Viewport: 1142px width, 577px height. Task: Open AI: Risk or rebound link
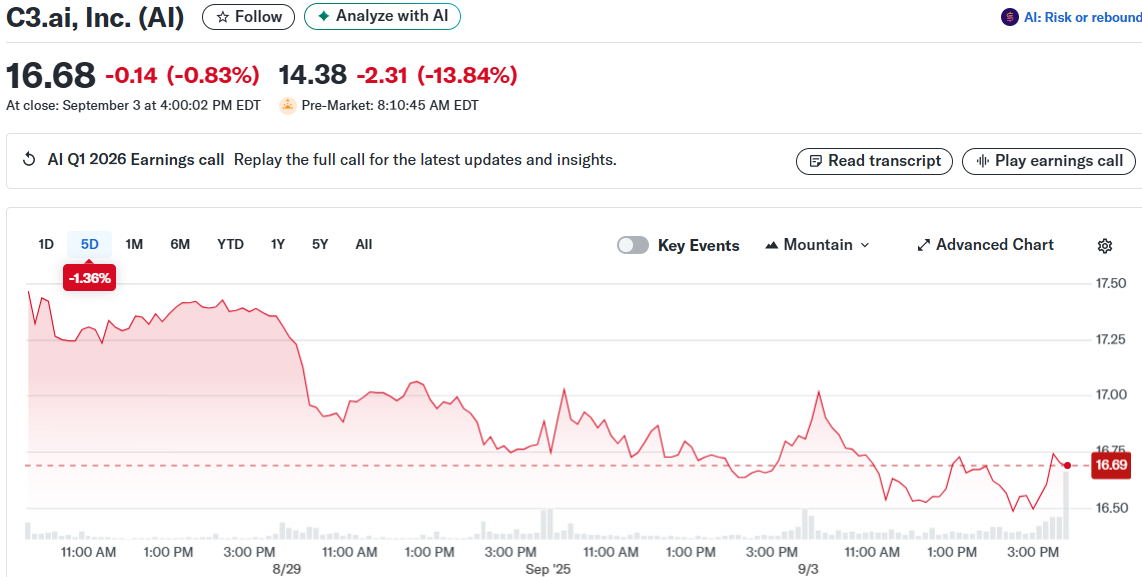(x=1082, y=17)
